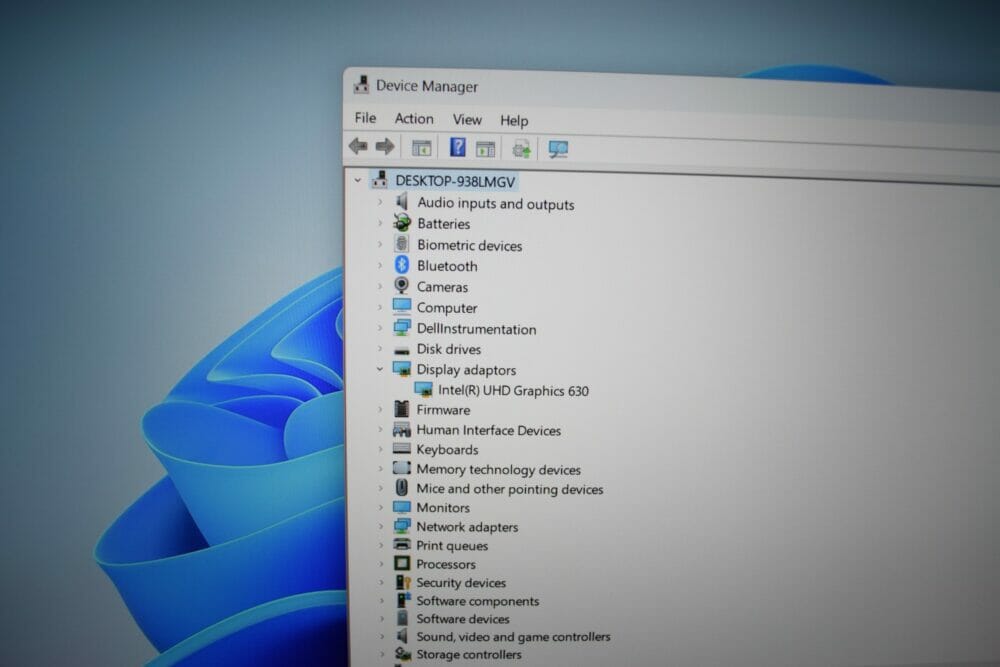Open the View menu

[x=467, y=120]
